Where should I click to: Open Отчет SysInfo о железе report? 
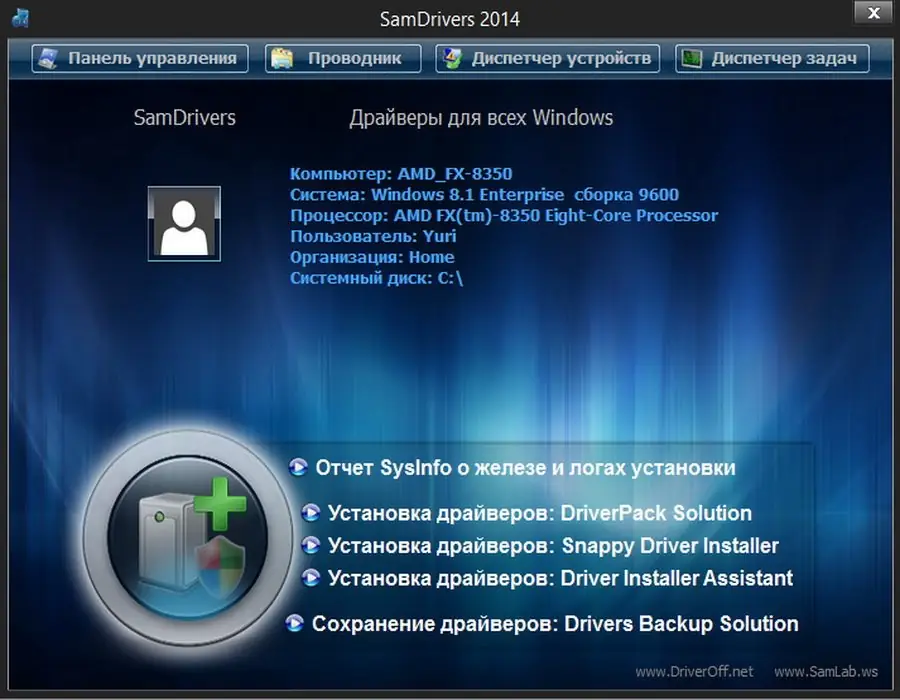coord(525,468)
